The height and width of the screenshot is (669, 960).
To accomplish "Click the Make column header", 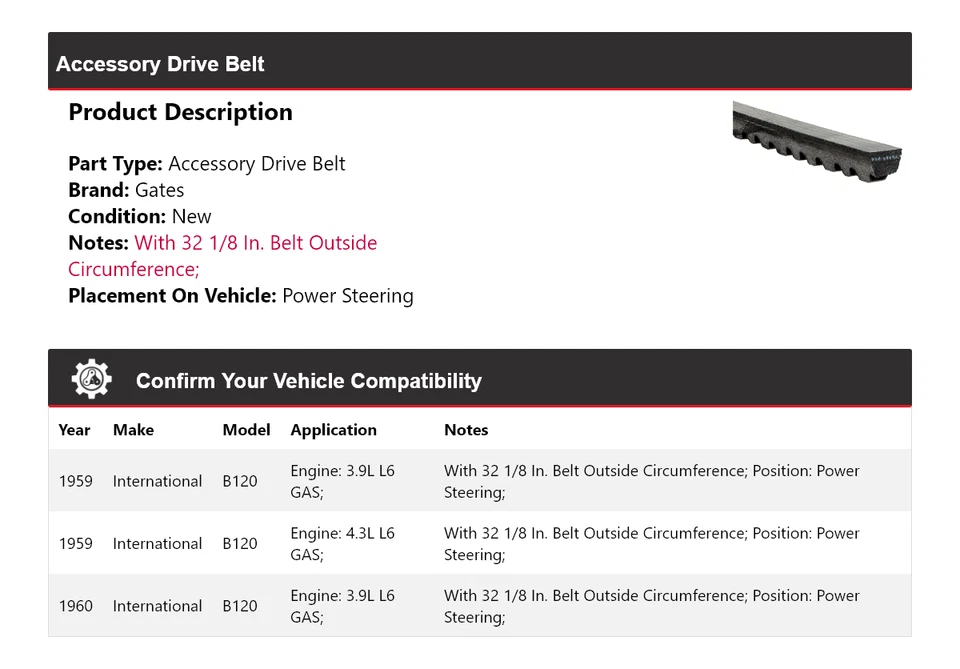I will [x=133, y=430].
